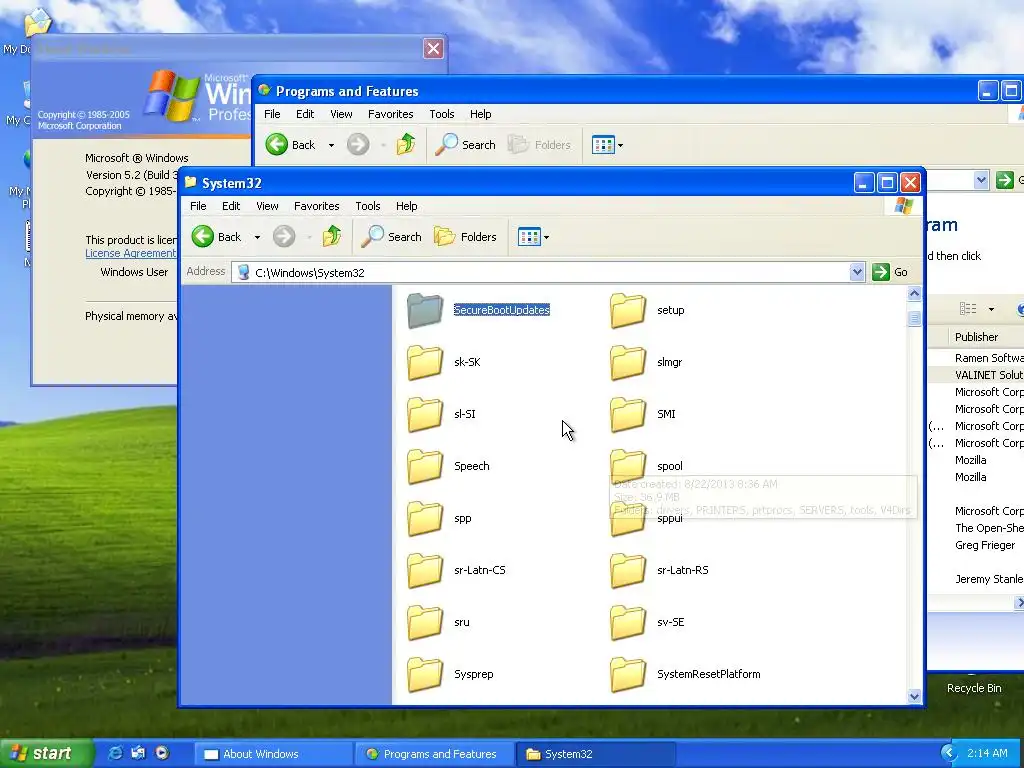Open File menu in Programs and Features
This screenshot has height=768, width=1024.
click(272, 114)
